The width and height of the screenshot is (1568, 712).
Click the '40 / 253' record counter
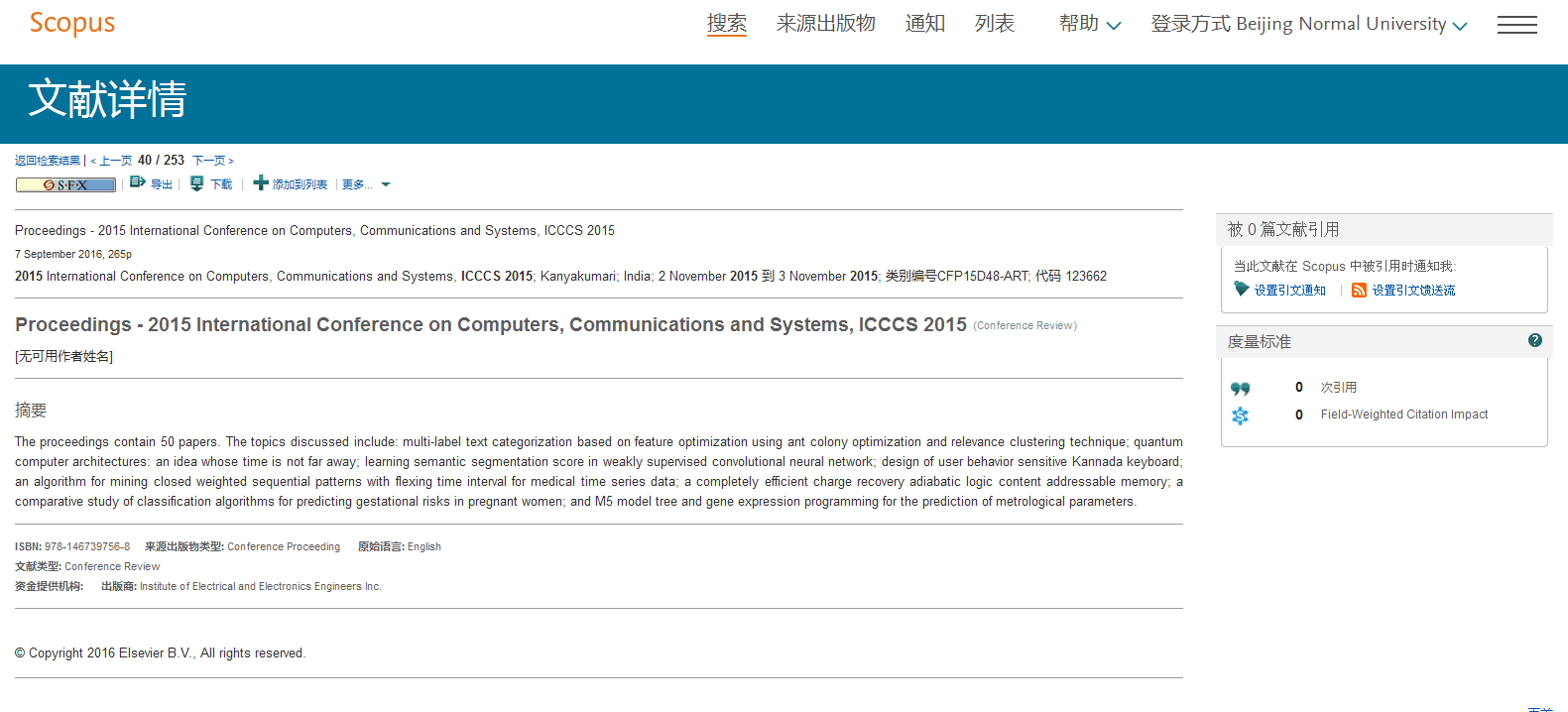tap(161, 160)
